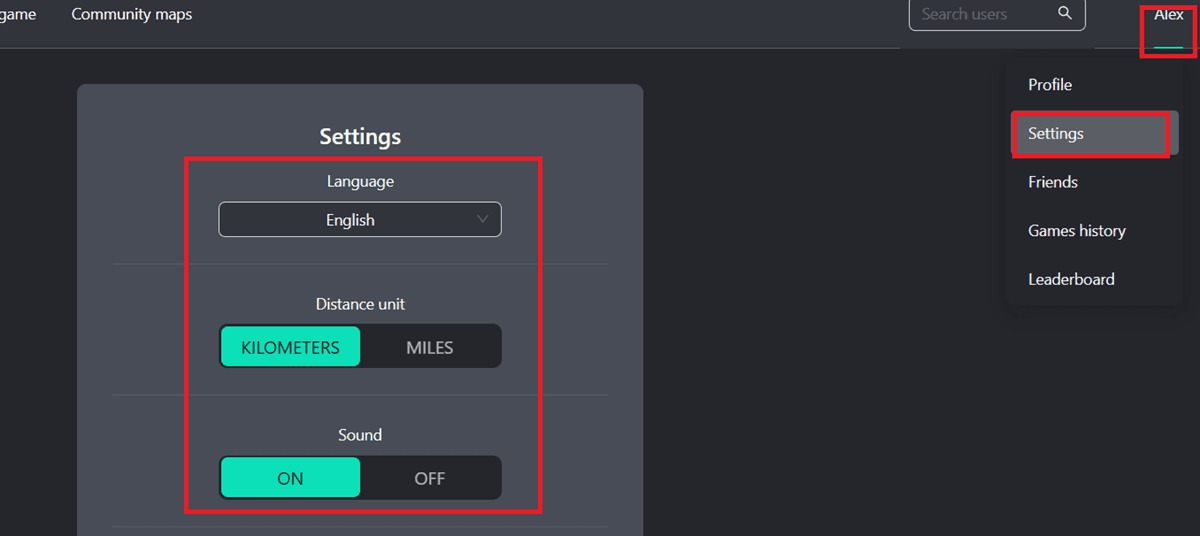Viewport: 1200px width, 536px height.
Task: Turn sound on
Action: pyautogui.click(x=290, y=478)
